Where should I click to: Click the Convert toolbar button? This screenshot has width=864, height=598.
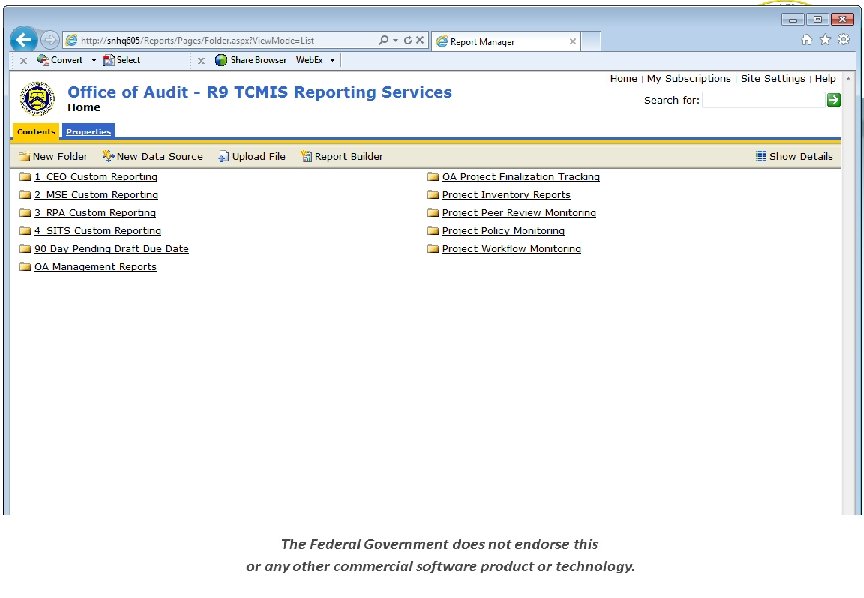pos(60,60)
